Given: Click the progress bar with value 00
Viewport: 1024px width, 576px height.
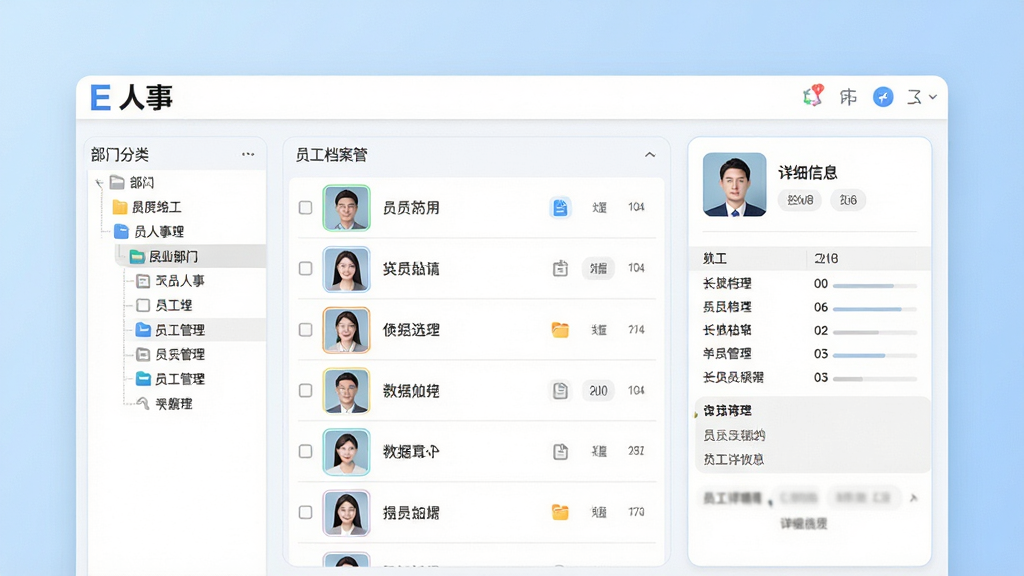Looking at the screenshot, I should tap(875, 286).
